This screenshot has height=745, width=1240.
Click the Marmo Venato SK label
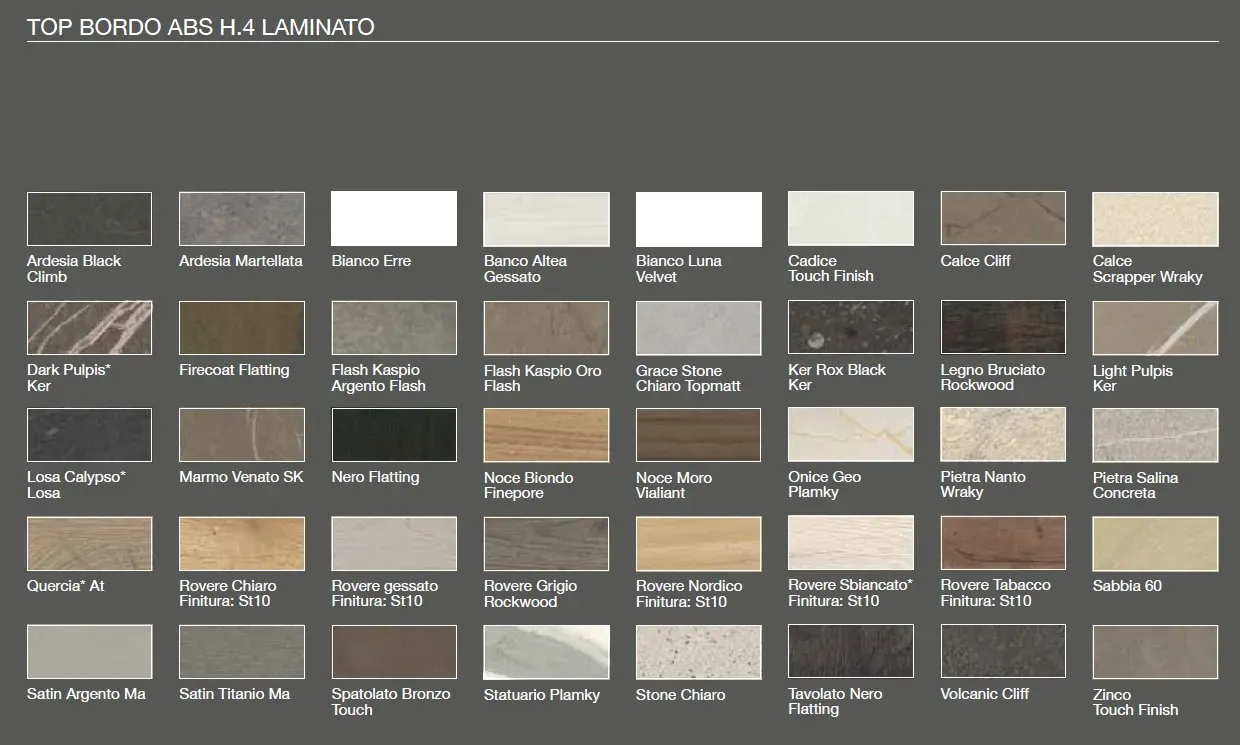pyautogui.click(x=241, y=477)
